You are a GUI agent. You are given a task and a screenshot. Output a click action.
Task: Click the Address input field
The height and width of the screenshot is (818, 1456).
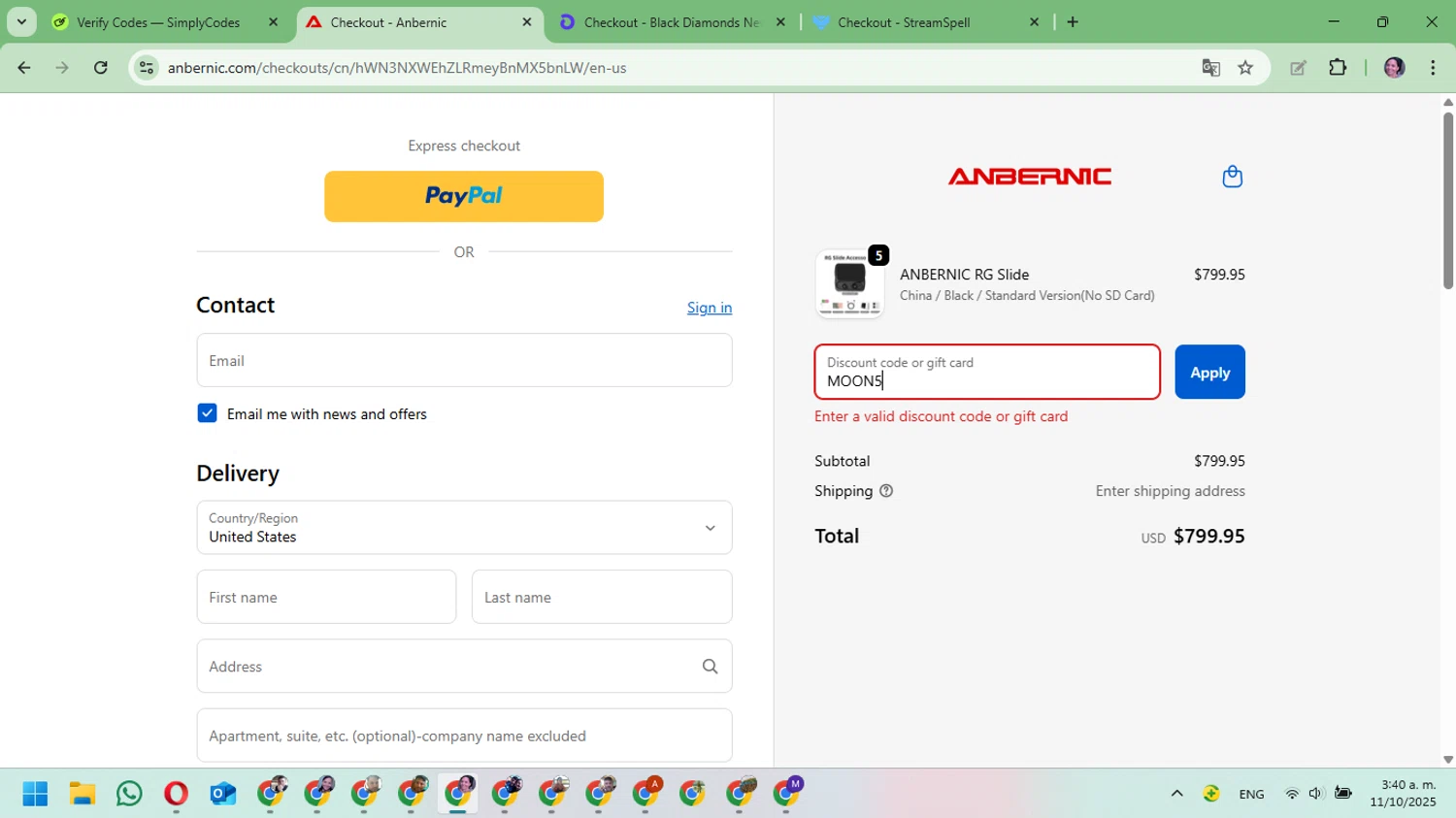464,667
